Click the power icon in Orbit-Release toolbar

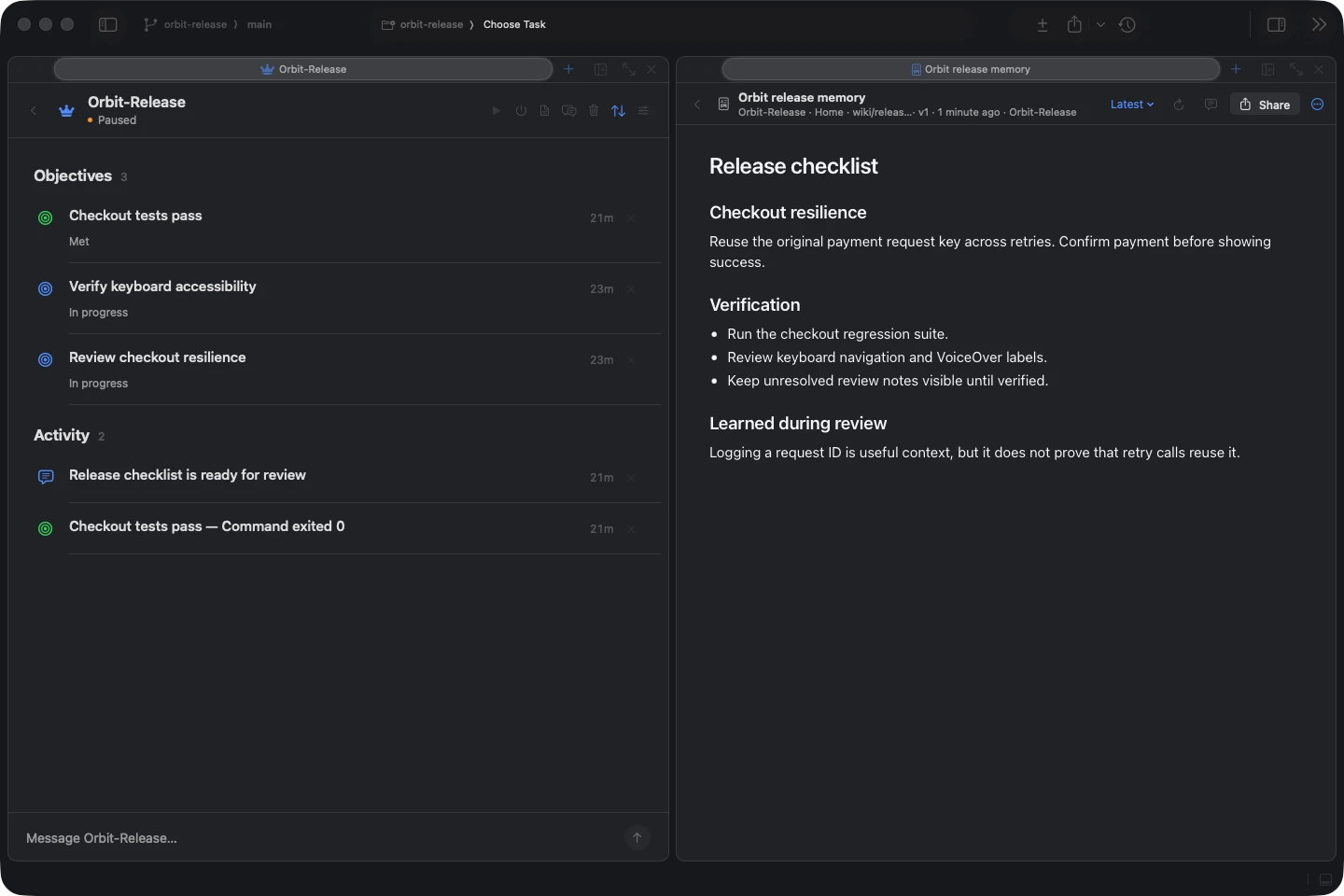click(x=521, y=110)
